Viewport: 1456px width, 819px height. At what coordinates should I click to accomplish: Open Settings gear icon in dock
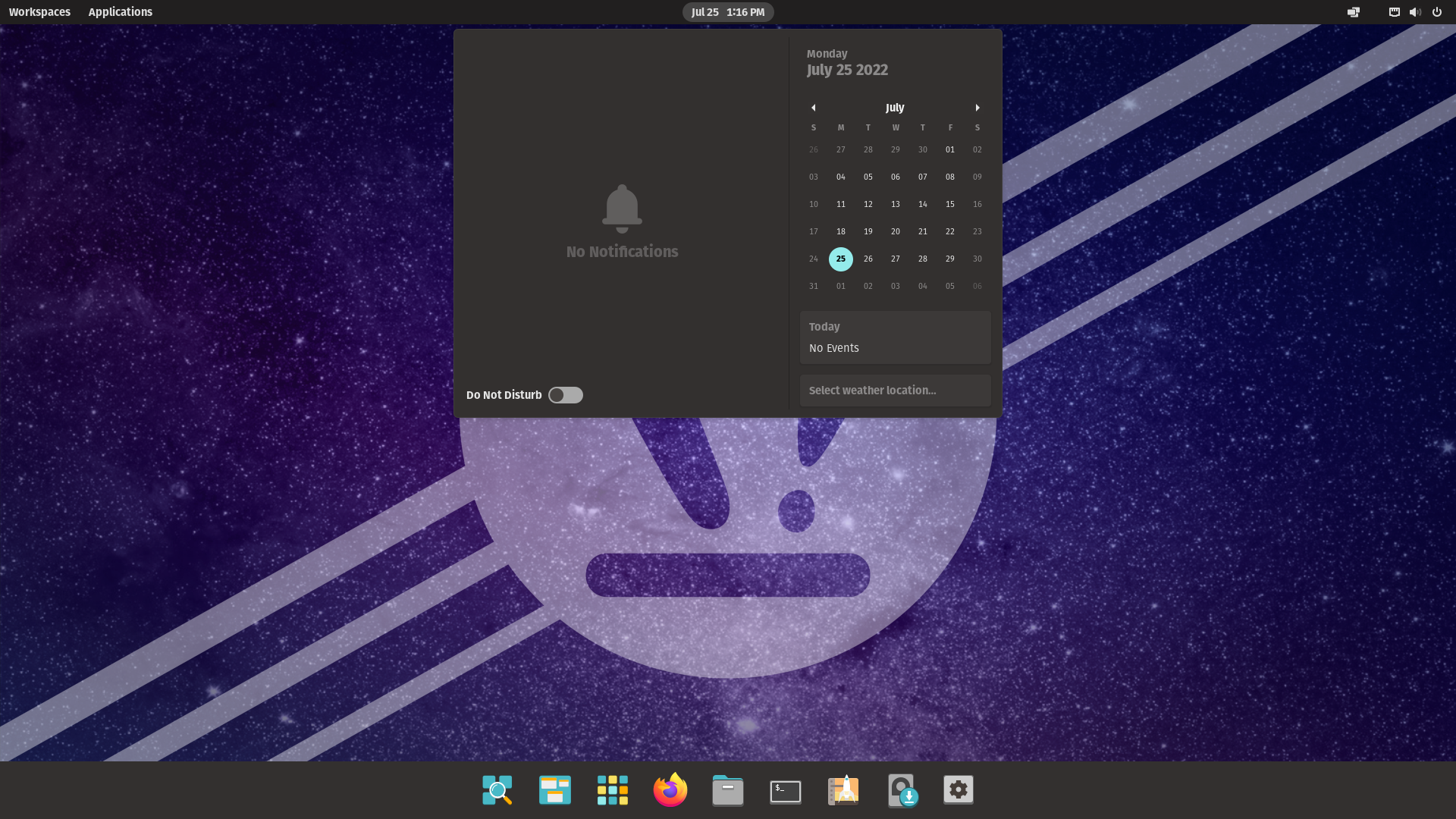[x=959, y=790]
